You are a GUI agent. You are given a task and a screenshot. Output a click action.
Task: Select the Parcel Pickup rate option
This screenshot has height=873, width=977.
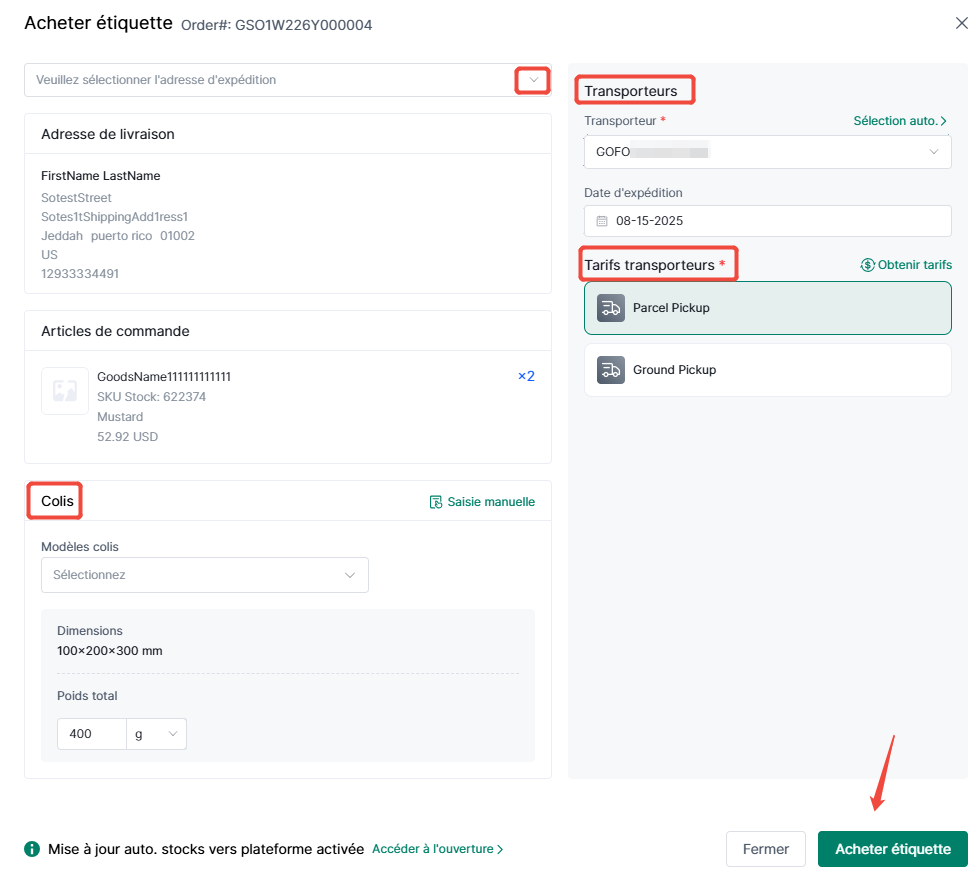767,308
